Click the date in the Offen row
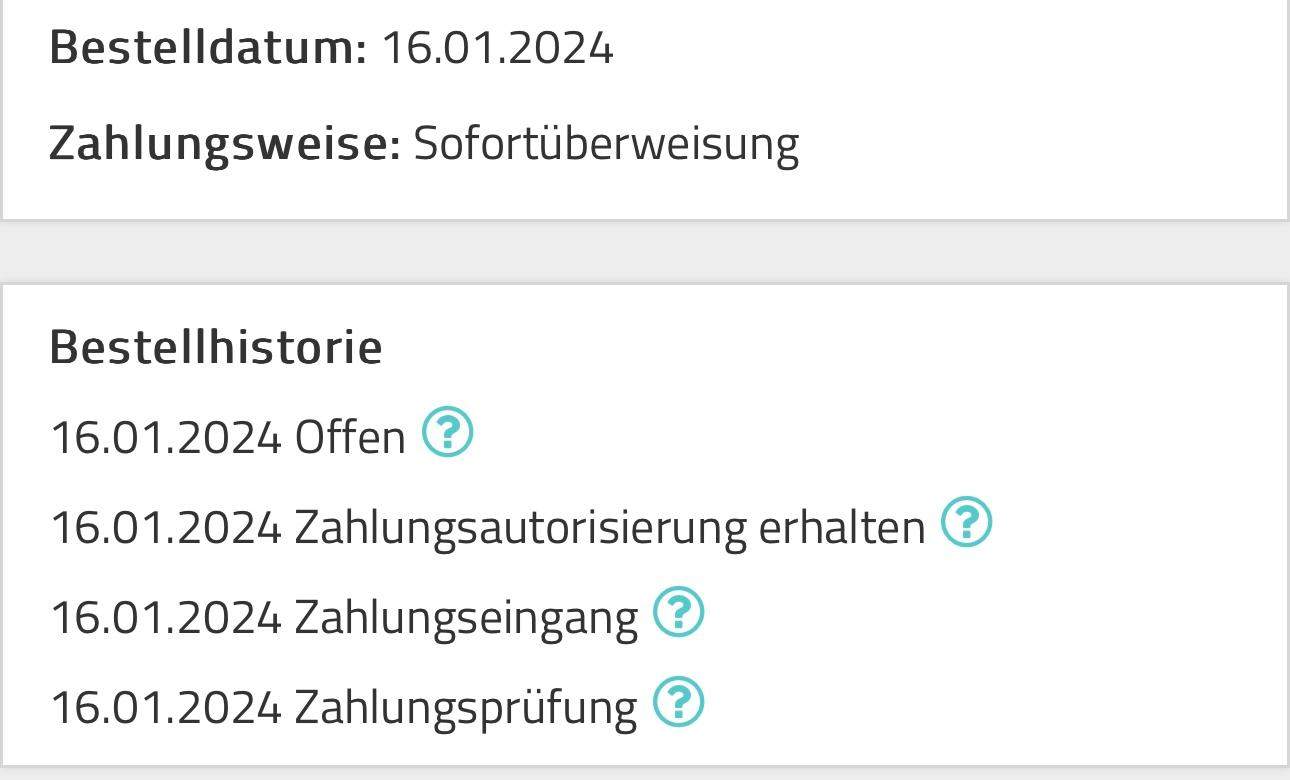The image size is (1290, 780). pyautogui.click(x=166, y=437)
